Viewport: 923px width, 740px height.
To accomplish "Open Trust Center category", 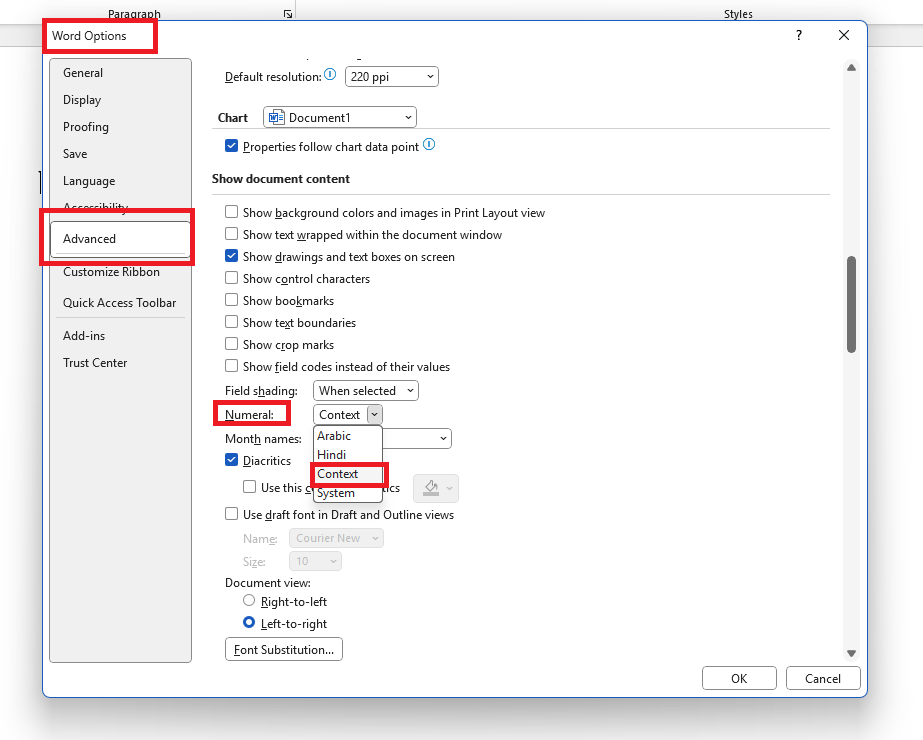I will coord(95,363).
